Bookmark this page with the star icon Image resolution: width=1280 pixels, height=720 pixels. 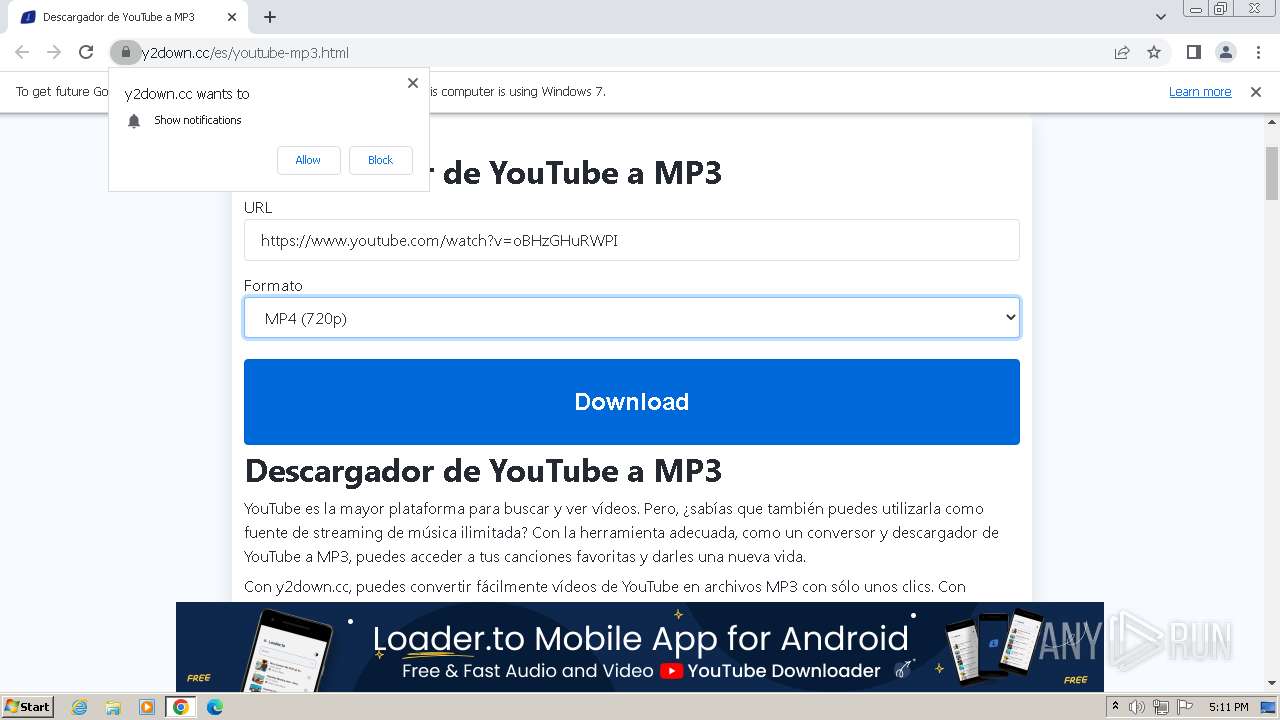(1154, 52)
